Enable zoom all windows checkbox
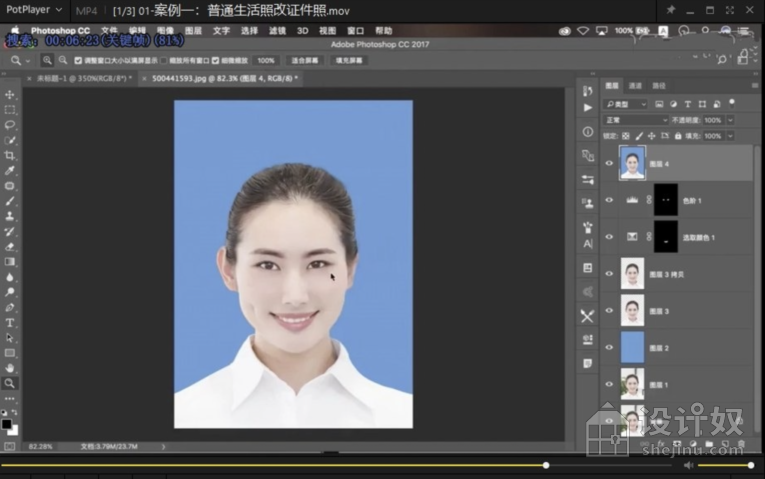Screen dimensions: 765x479 [164, 60]
